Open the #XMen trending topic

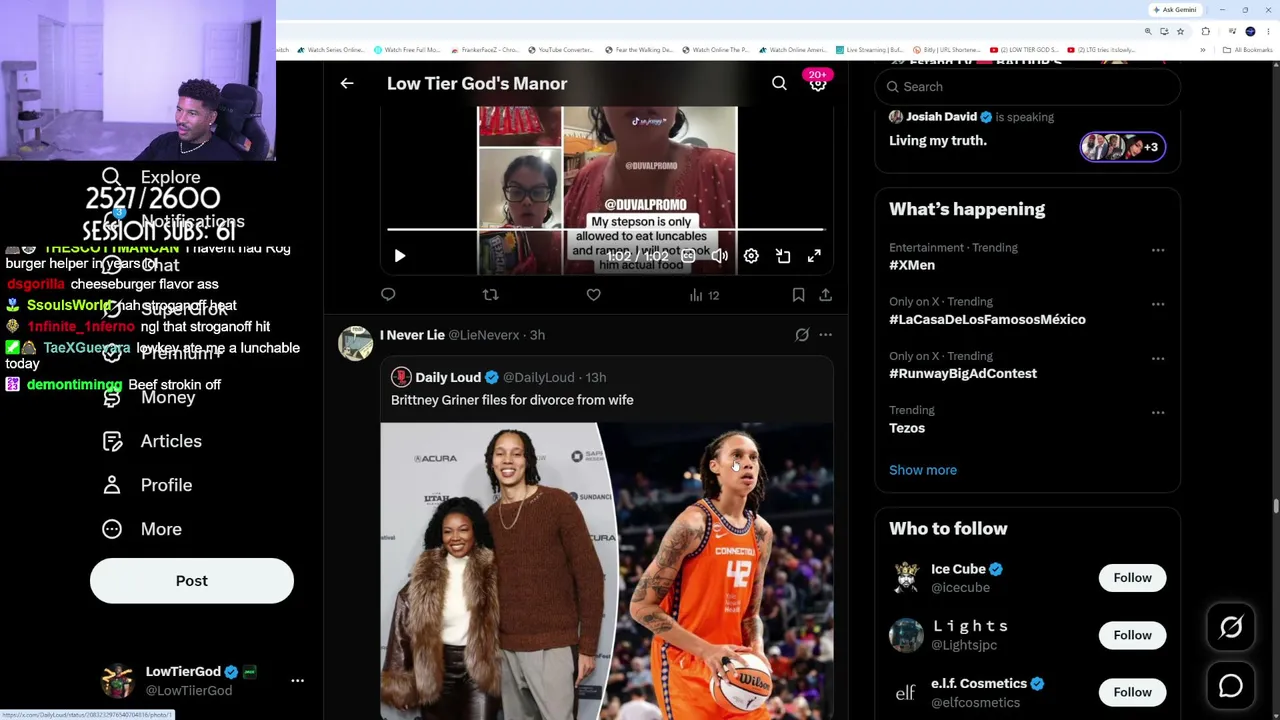click(912, 265)
